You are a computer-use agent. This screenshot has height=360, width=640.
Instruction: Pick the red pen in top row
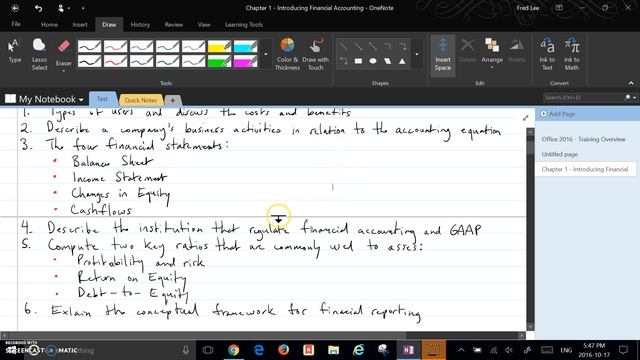[116, 46]
